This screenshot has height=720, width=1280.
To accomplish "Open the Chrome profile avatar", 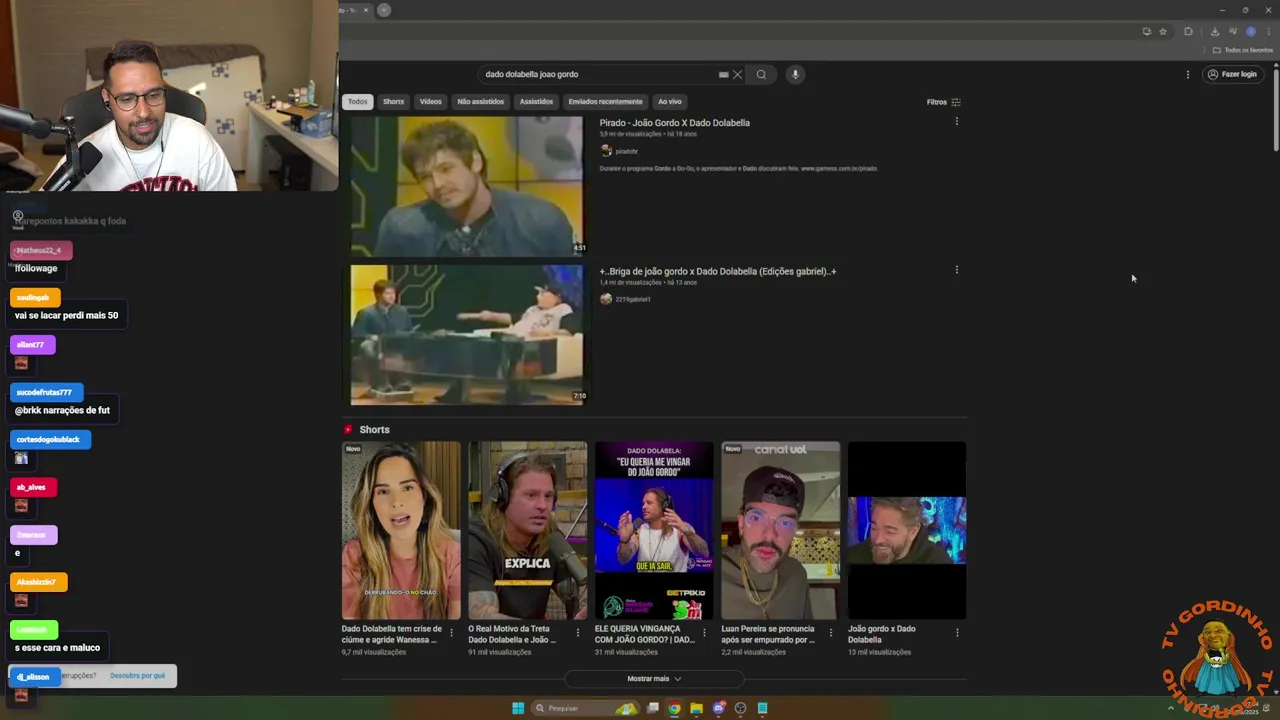I will coord(1250,31).
